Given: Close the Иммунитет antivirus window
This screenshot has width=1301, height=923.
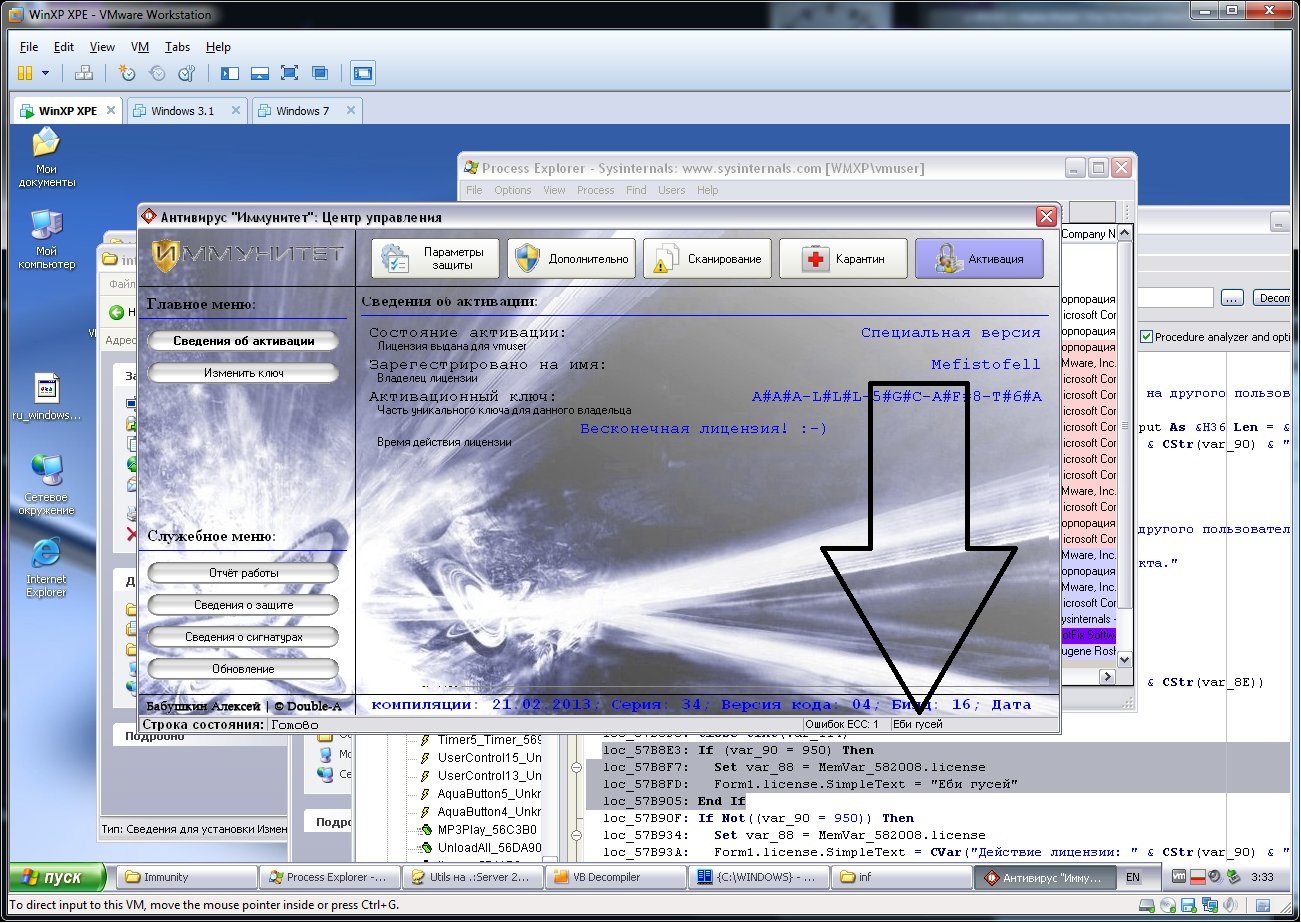Looking at the screenshot, I should coord(1046,216).
